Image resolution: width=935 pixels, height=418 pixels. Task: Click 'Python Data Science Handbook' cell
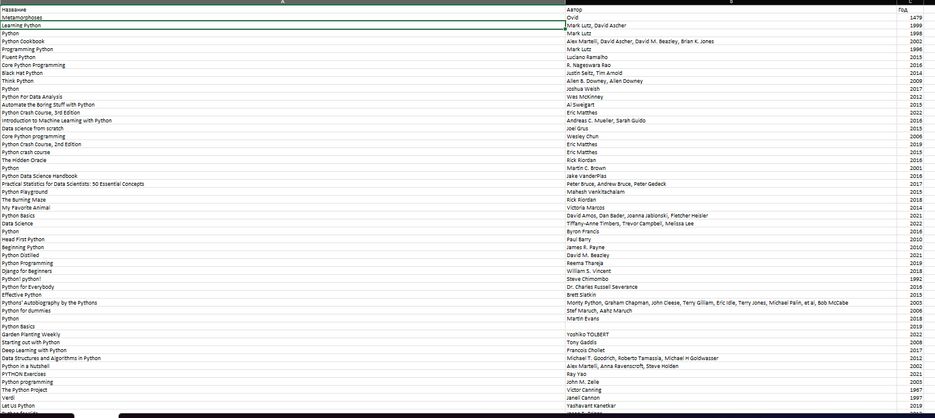[283, 176]
